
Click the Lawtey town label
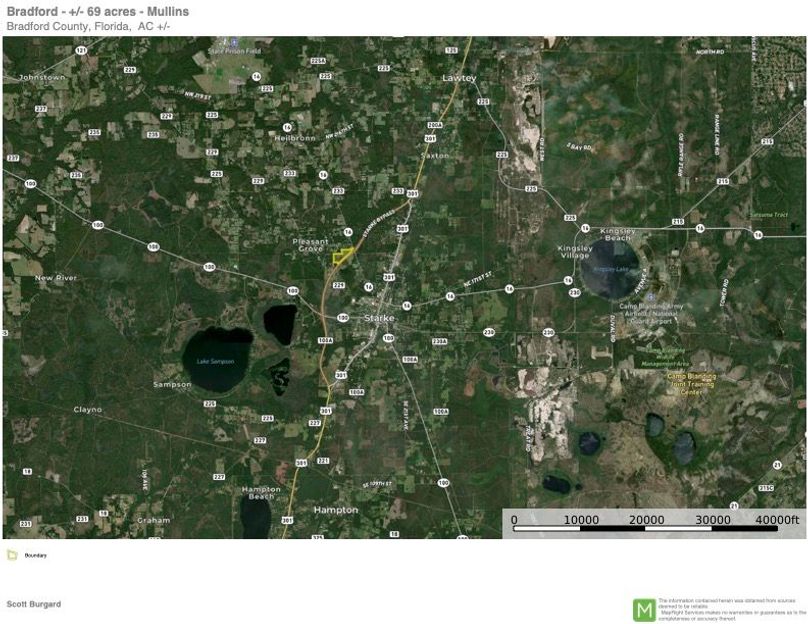[x=460, y=77]
